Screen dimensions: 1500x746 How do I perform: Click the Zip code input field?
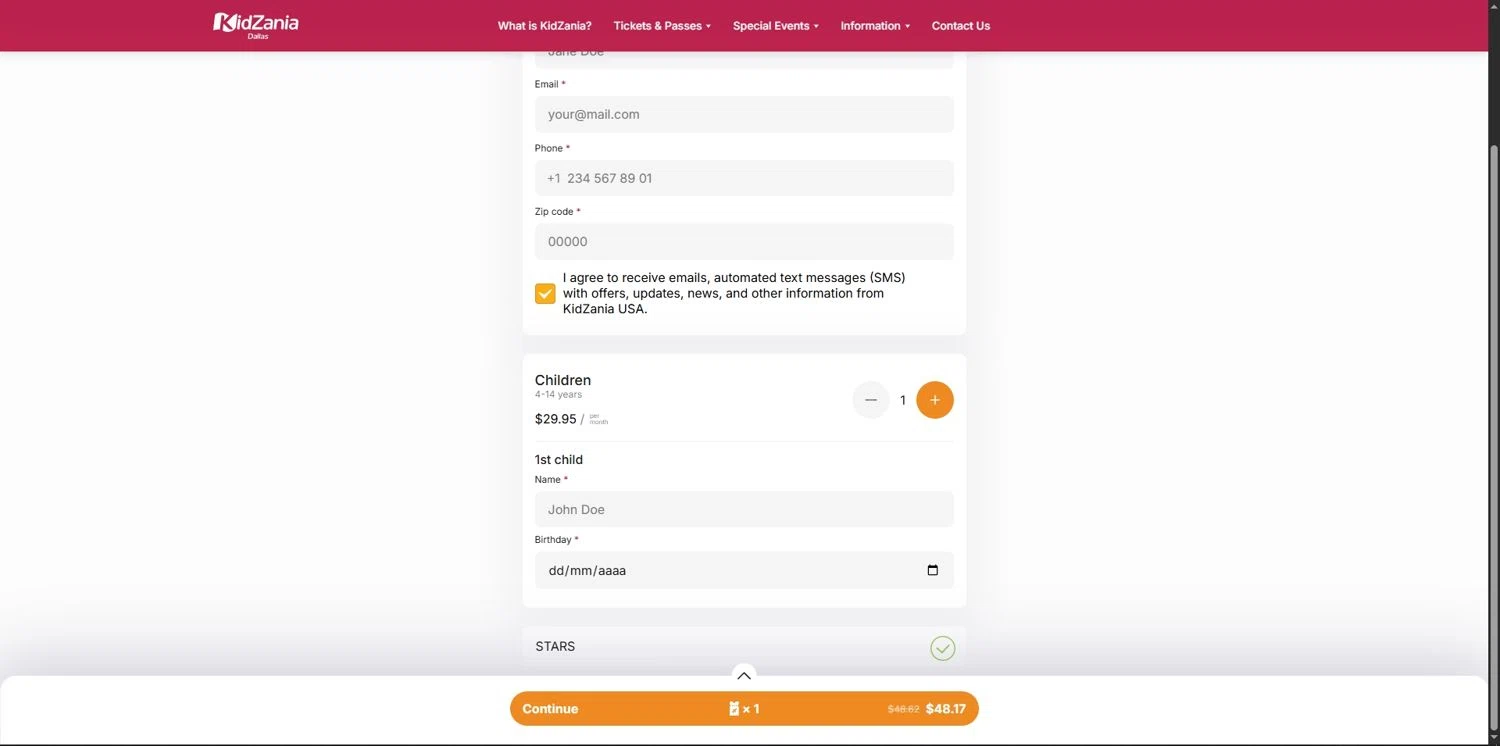(x=744, y=241)
